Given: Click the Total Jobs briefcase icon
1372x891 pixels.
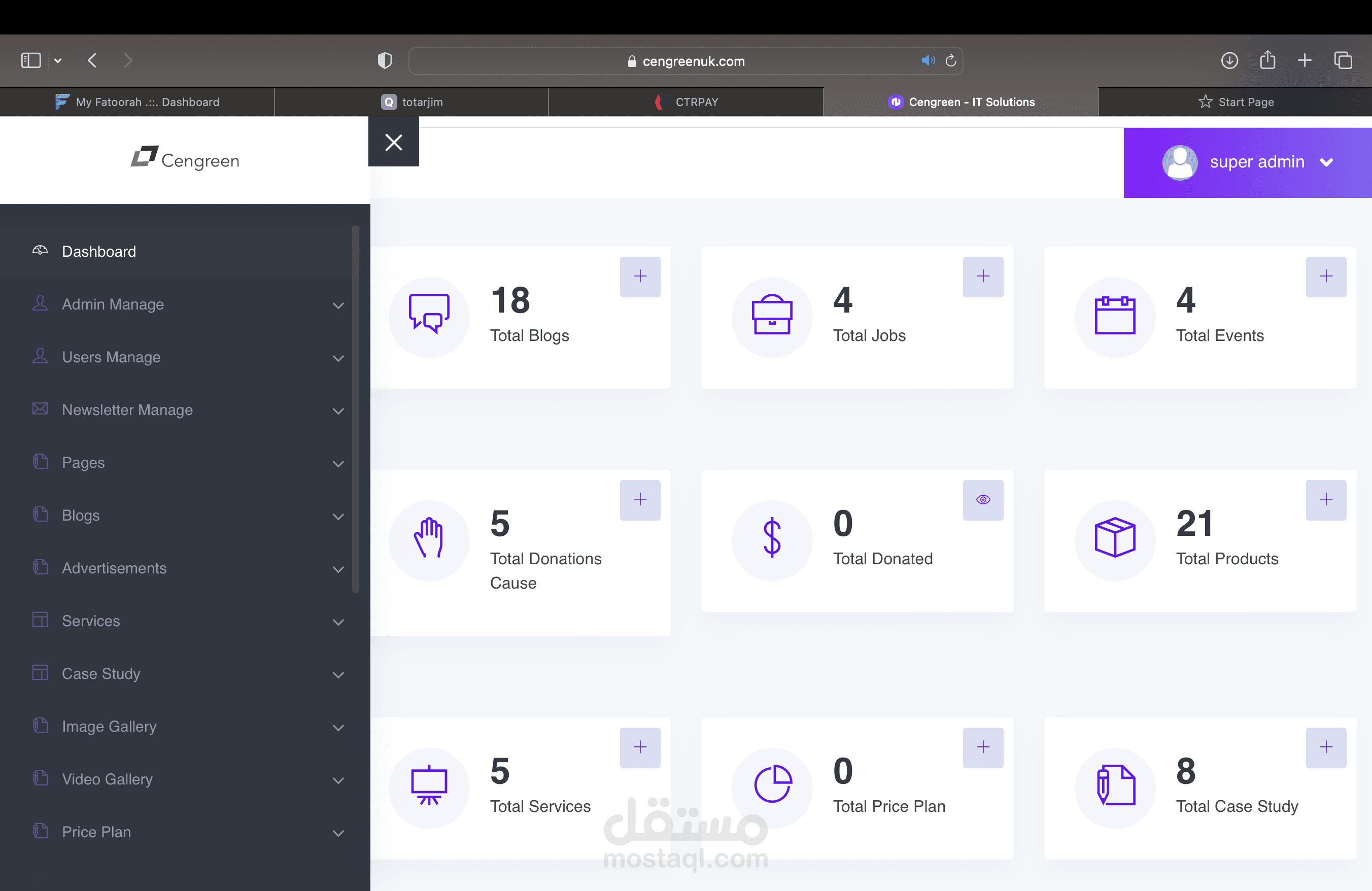Looking at the screenshot, I should click(x=772, y=315).
